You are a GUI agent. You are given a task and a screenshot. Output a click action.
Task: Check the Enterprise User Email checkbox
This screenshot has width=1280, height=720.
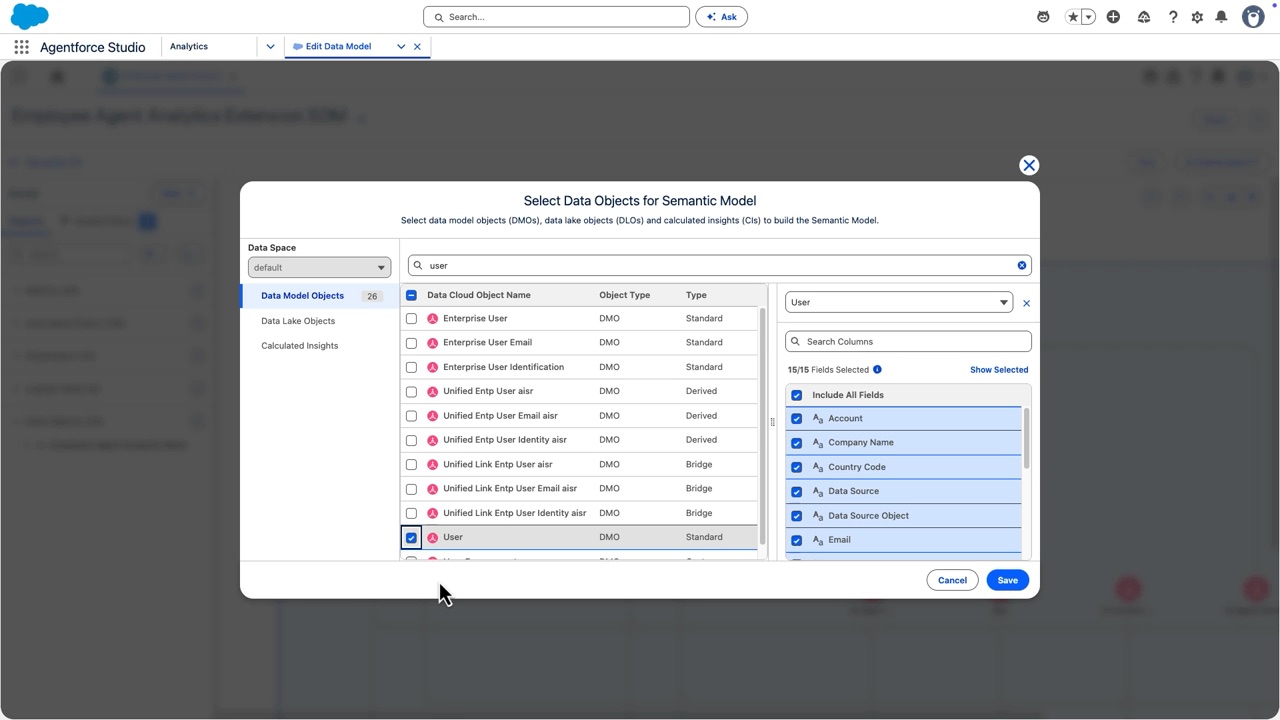pyautogui.click(x=411, y=343)
